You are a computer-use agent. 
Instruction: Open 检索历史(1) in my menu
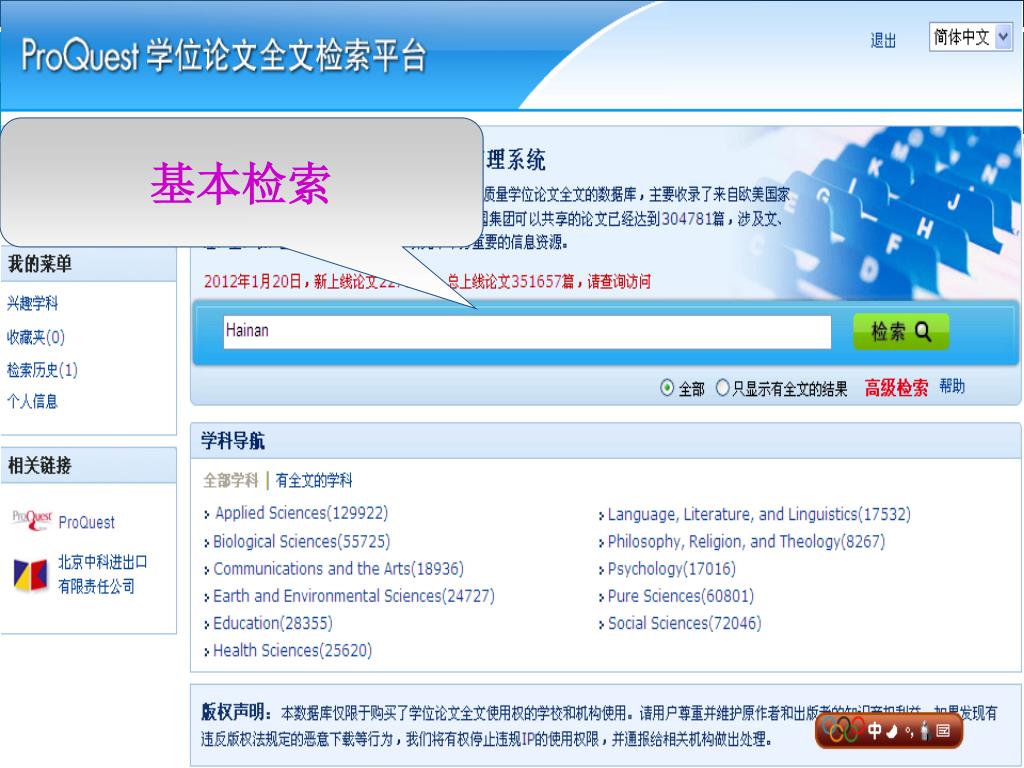tap(42, 370)
